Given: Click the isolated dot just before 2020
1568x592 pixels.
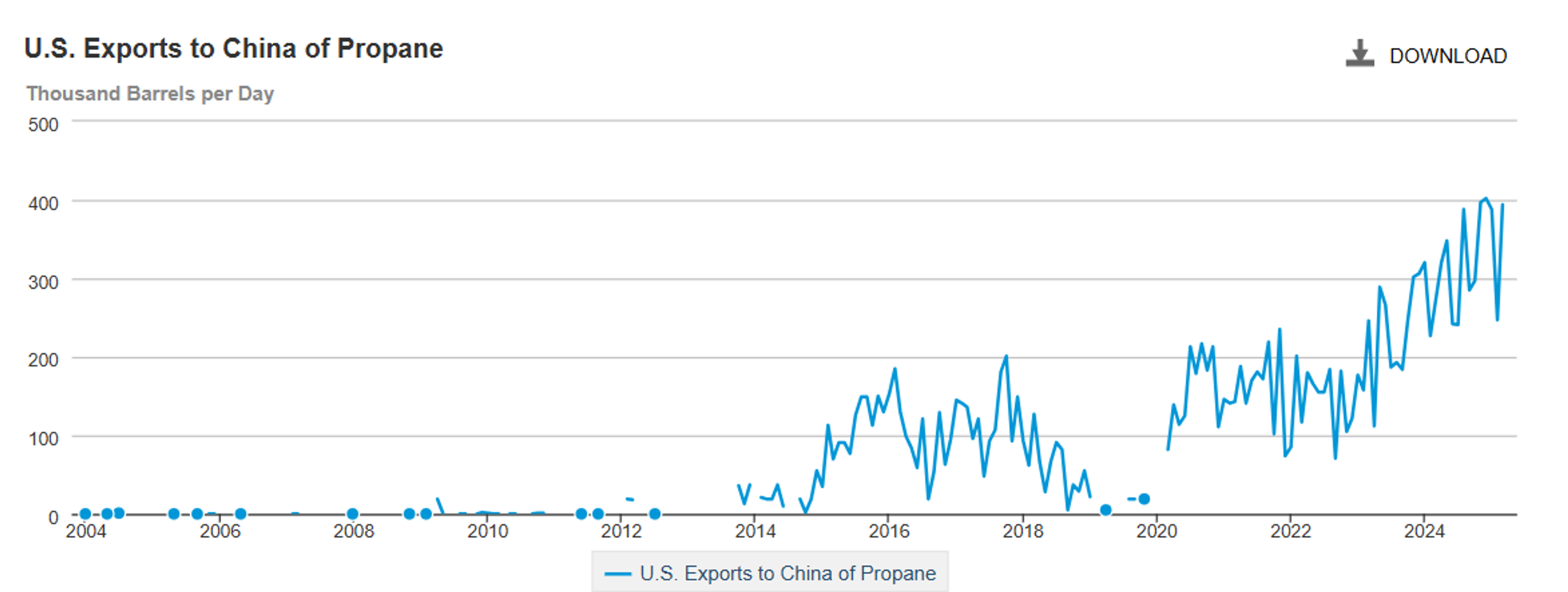Looking at the screenshot, I should coord(1144,499).
